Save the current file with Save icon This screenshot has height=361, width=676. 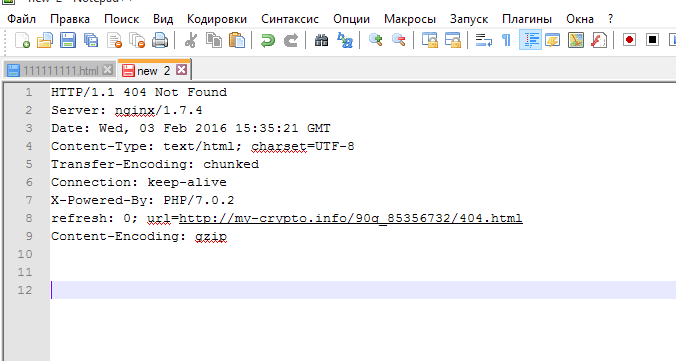[x=68, y=40]
